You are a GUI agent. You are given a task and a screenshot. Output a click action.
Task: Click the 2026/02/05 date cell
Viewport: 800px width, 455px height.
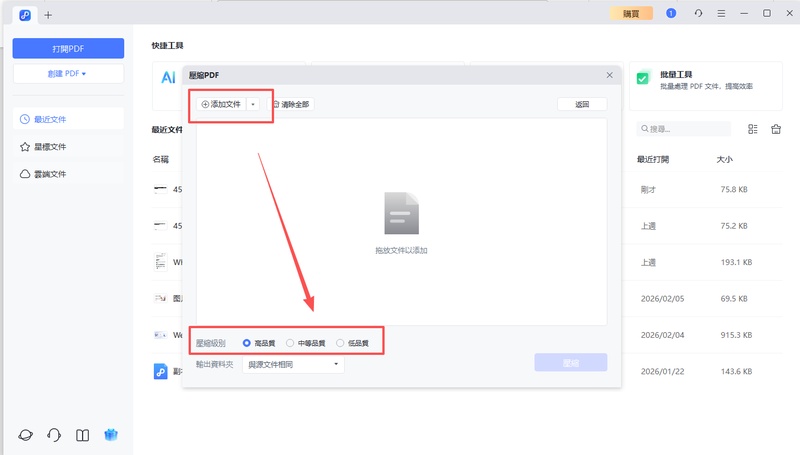click(662, 298)
